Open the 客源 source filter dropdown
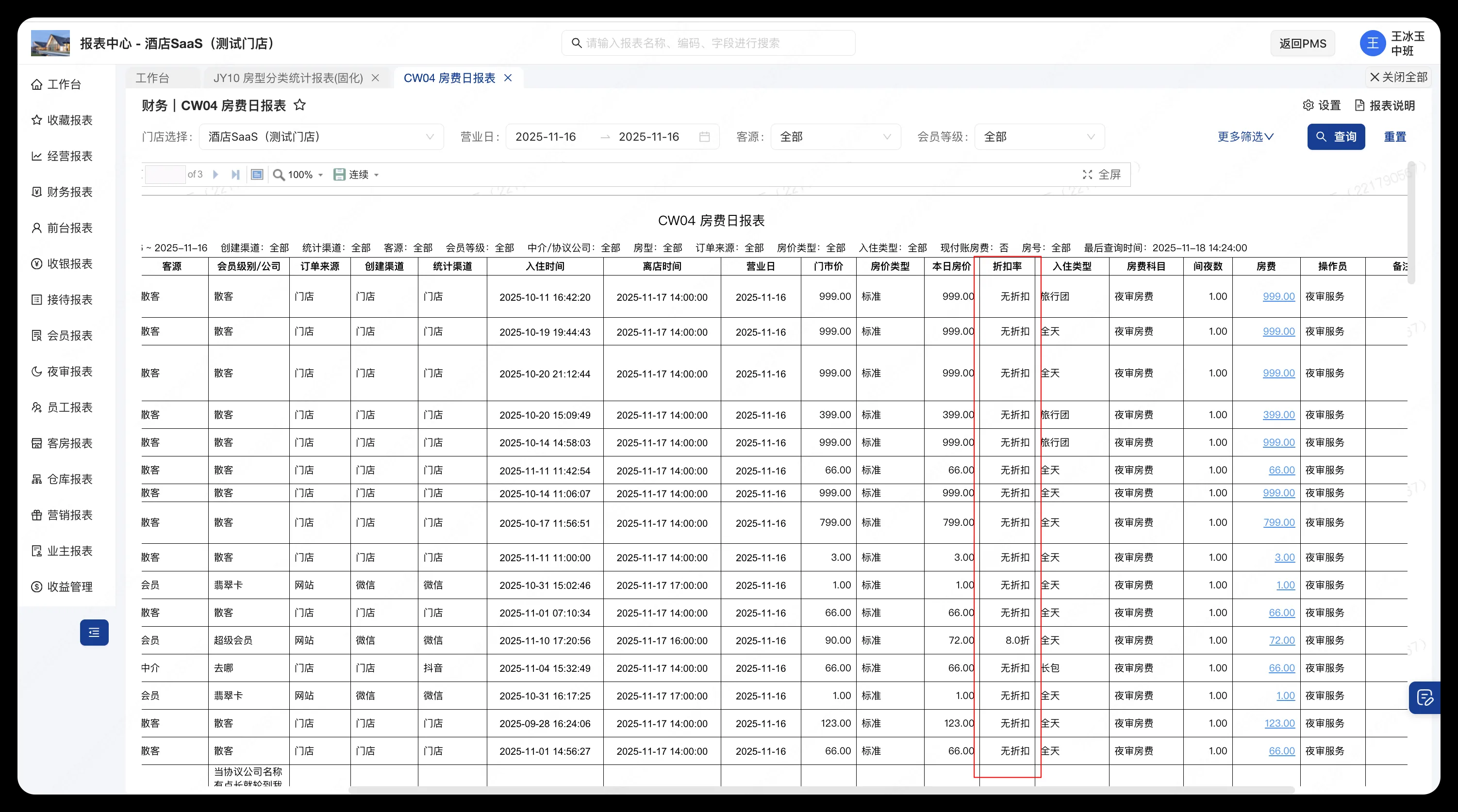This screenshot has width=1458, height=812. point(836,136)
